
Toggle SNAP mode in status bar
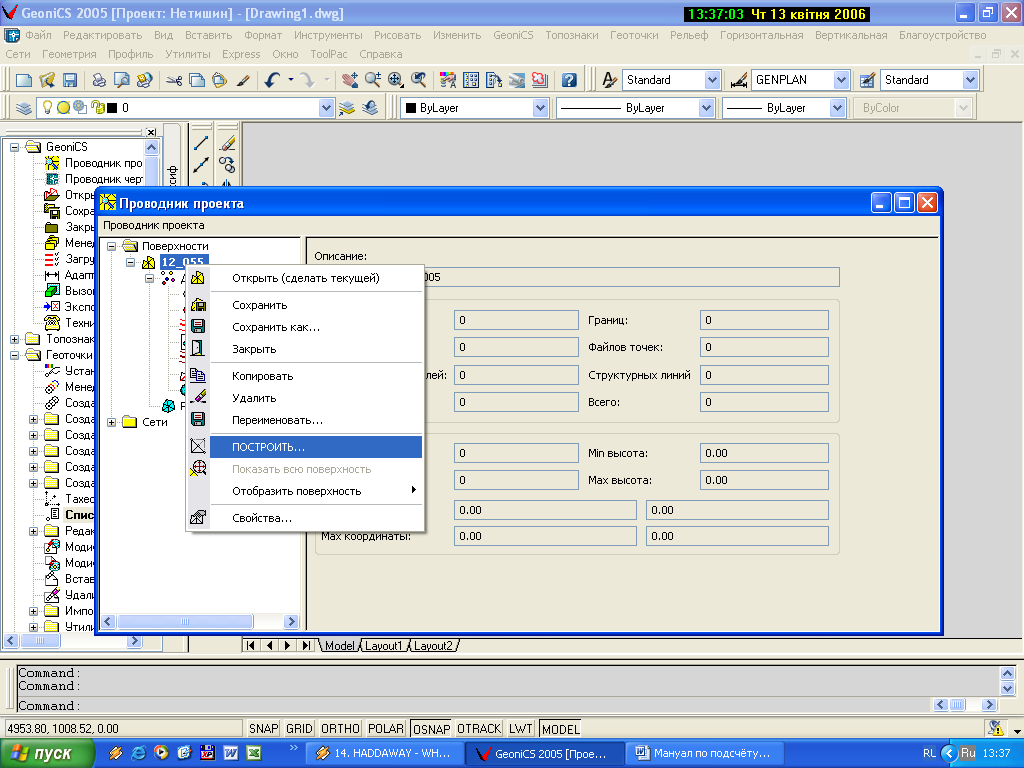264,729
